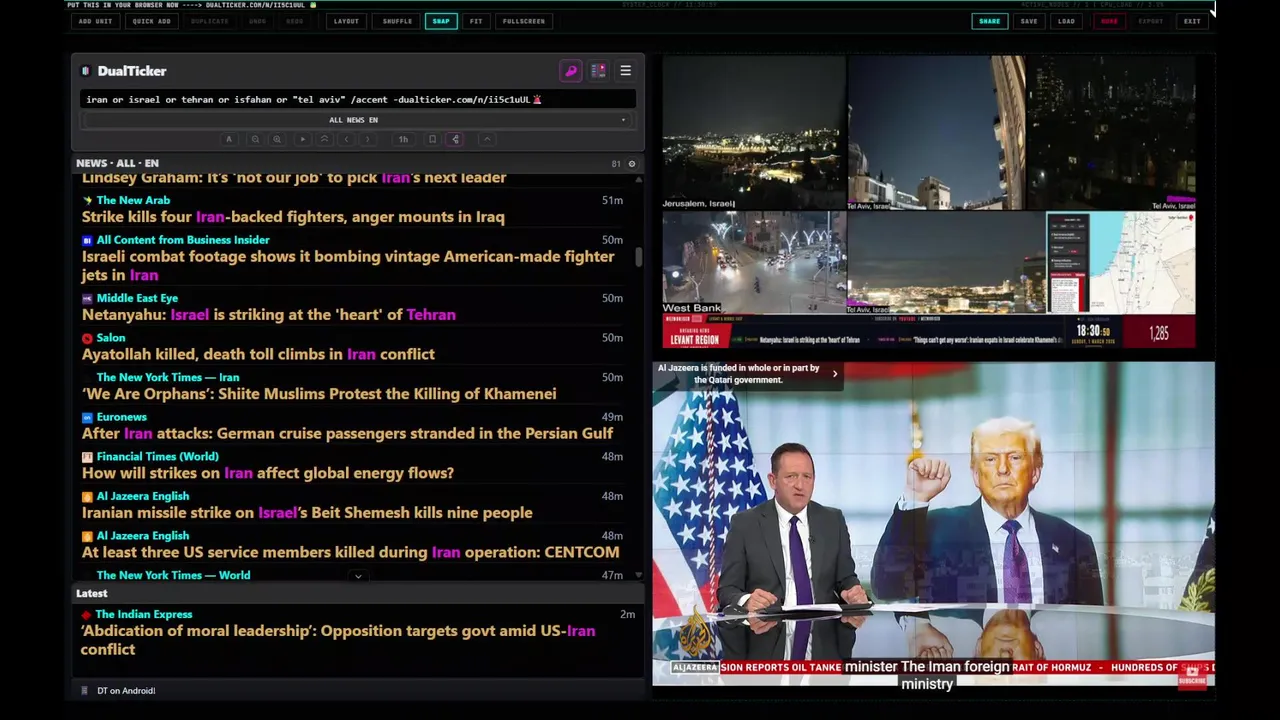Go to next page with right arrow

coord(368,139)
